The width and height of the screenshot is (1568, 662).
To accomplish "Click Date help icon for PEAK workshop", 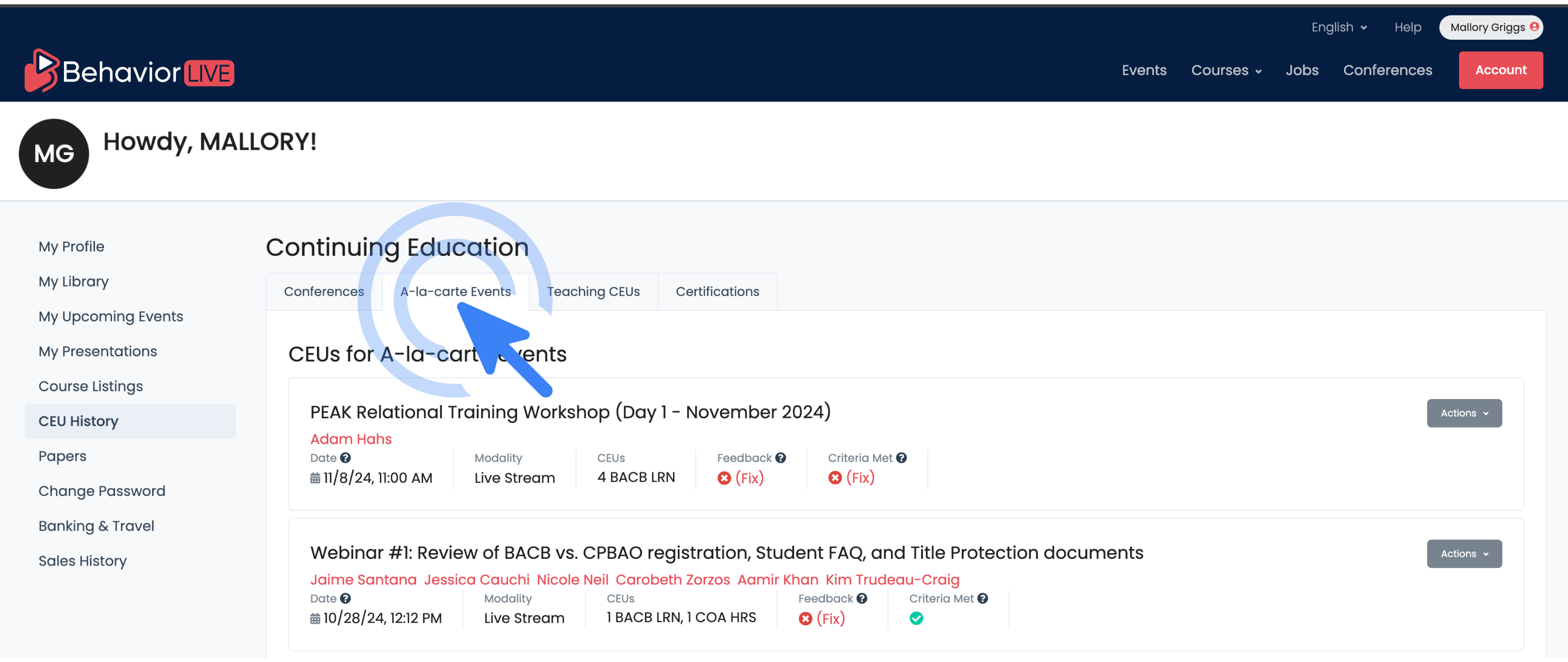I will coord(345,458).
